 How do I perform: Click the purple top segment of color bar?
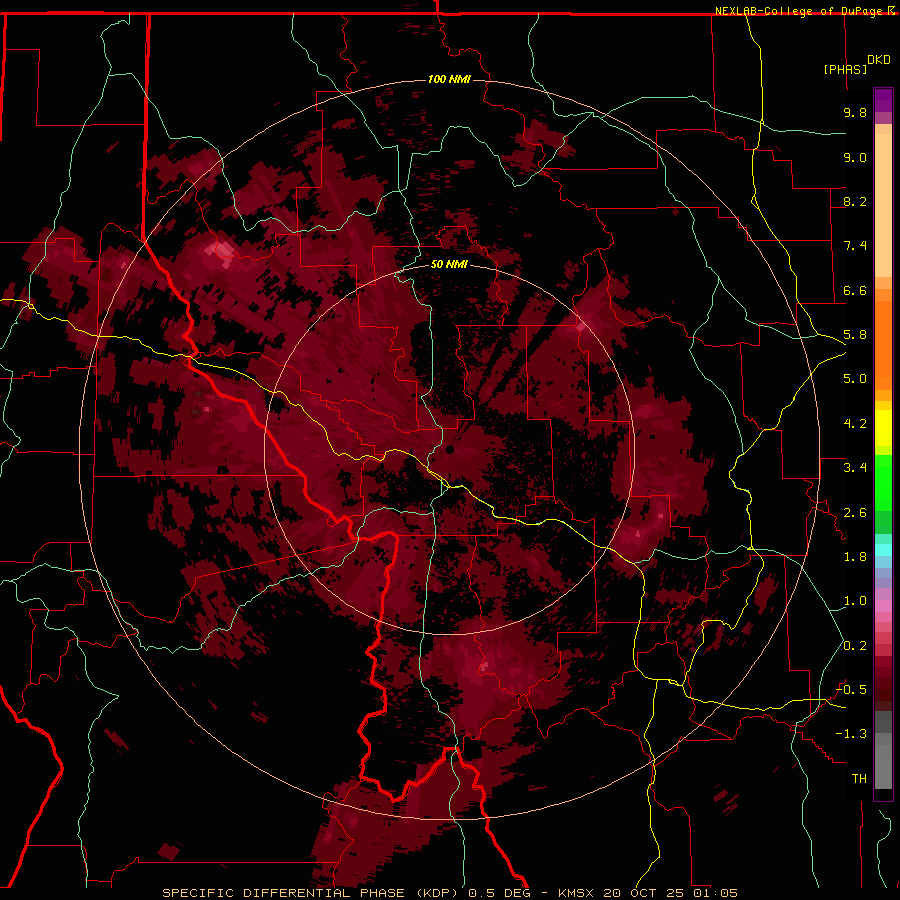click(x=883, y=100)
